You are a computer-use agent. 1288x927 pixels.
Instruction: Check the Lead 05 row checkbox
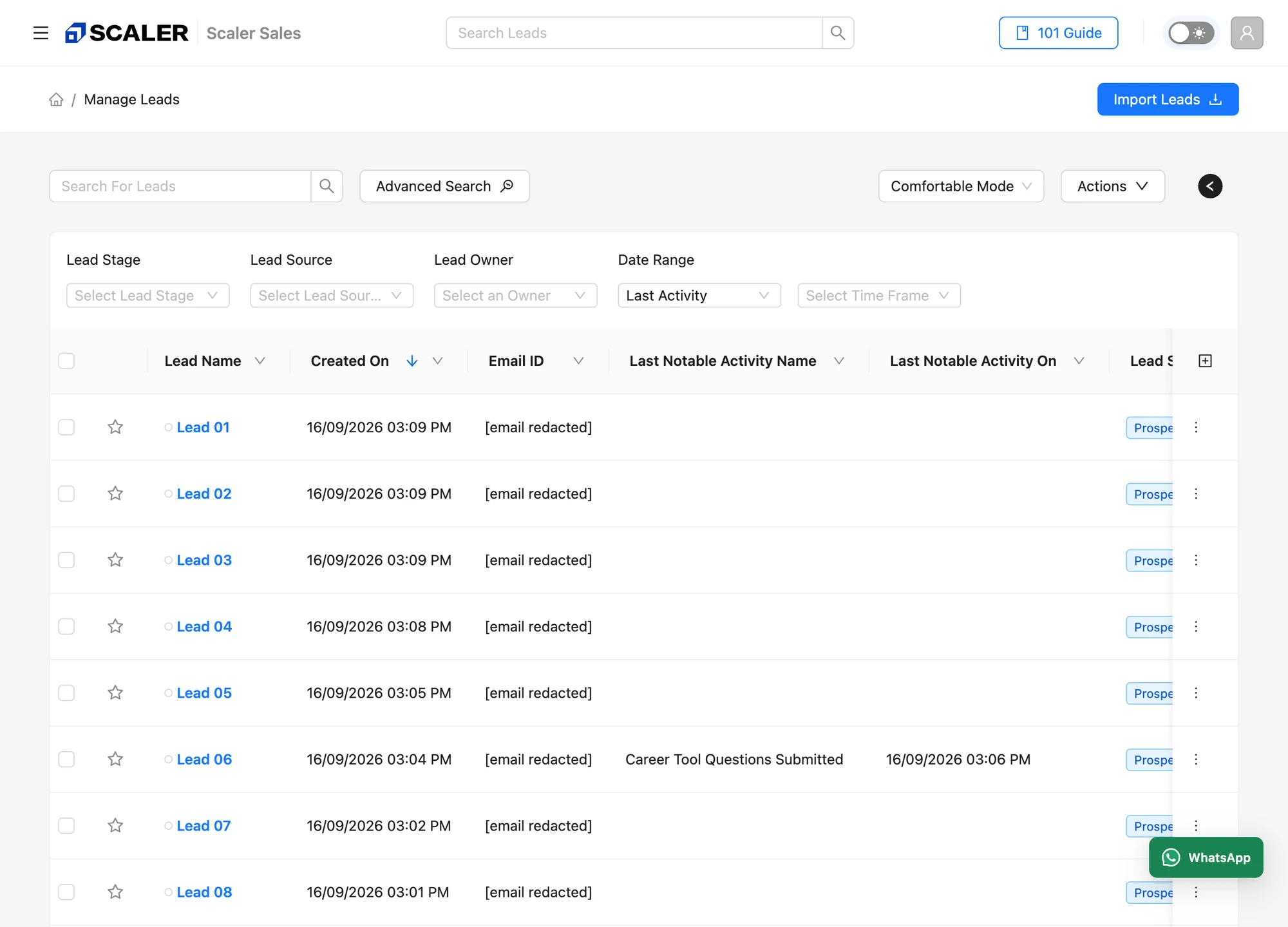tap(66, 693)
